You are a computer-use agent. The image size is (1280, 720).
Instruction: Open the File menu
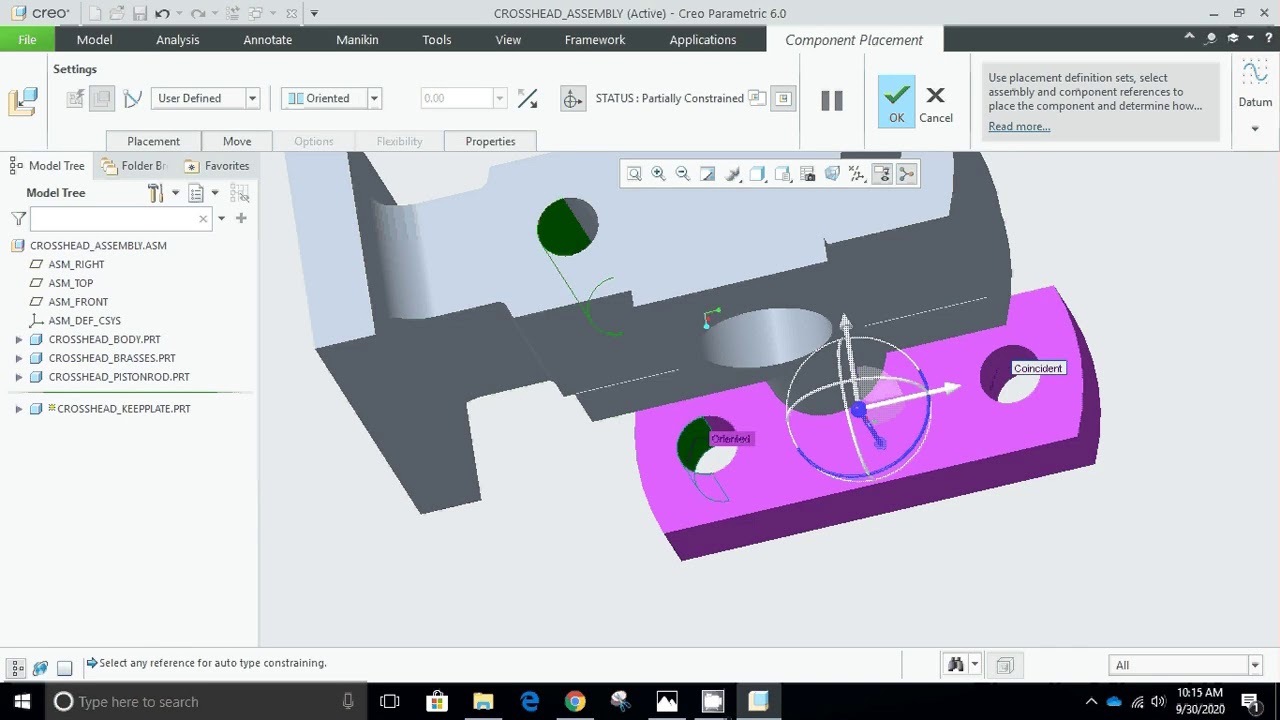pyautogui.click(x=27, y=39)
